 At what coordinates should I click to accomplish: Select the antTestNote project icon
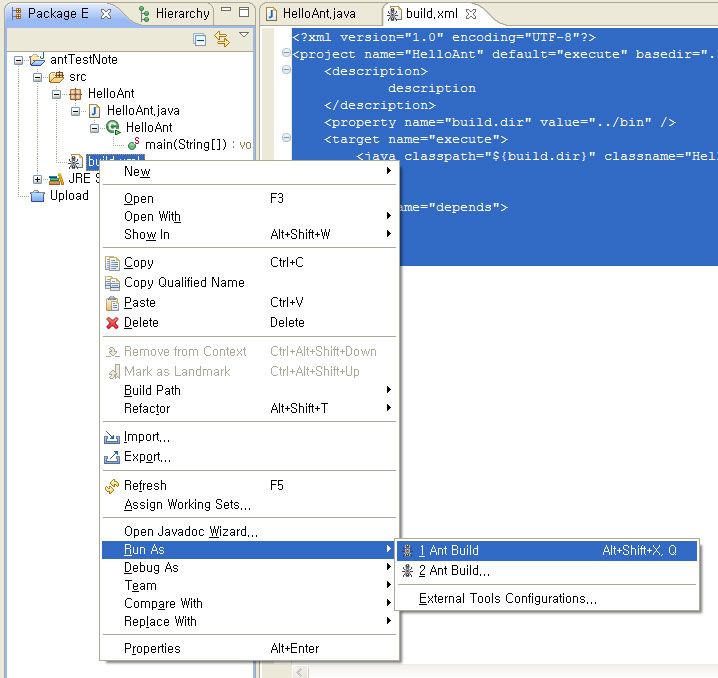(x=37, y=60)
